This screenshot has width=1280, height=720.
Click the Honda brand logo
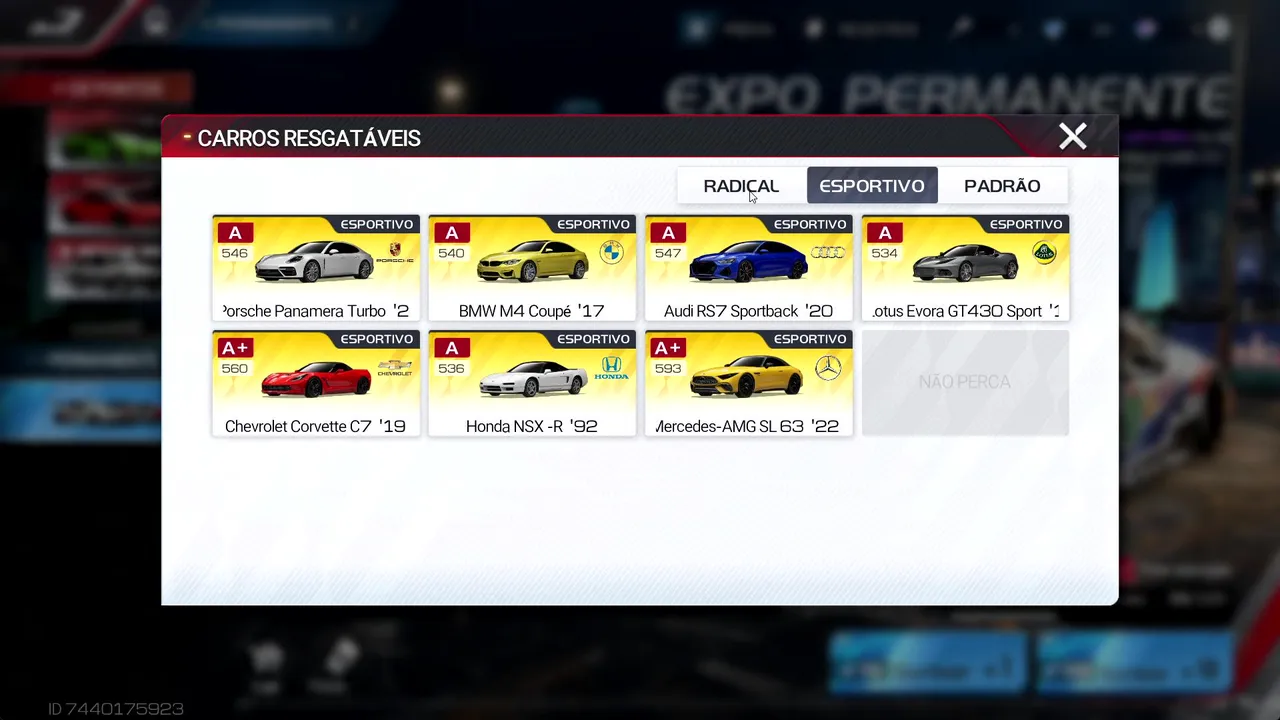611,368
